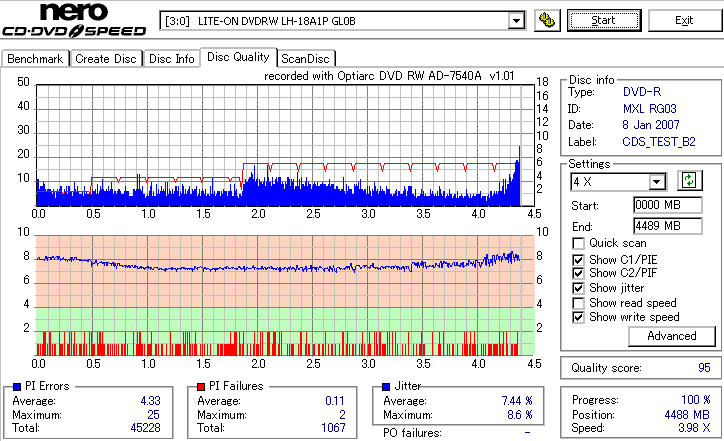This screenshot has height=441, width=724.
Task: Expand the 4 X scan speed dropdown
Action: point(656,182)
